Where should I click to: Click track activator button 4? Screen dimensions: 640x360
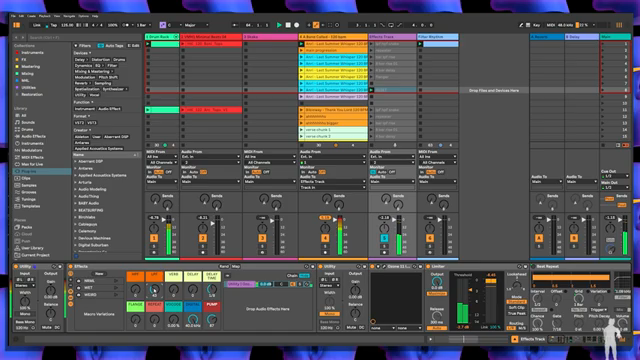[x=325, y=238]
